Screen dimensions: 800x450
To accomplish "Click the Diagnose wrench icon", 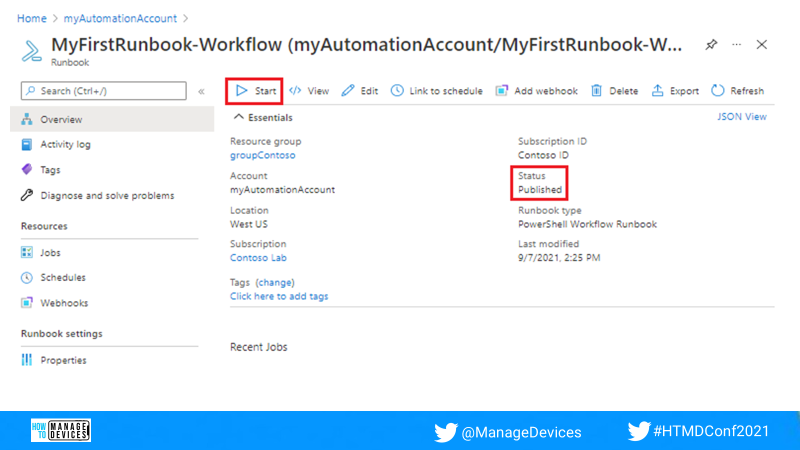I will (27, 195).
